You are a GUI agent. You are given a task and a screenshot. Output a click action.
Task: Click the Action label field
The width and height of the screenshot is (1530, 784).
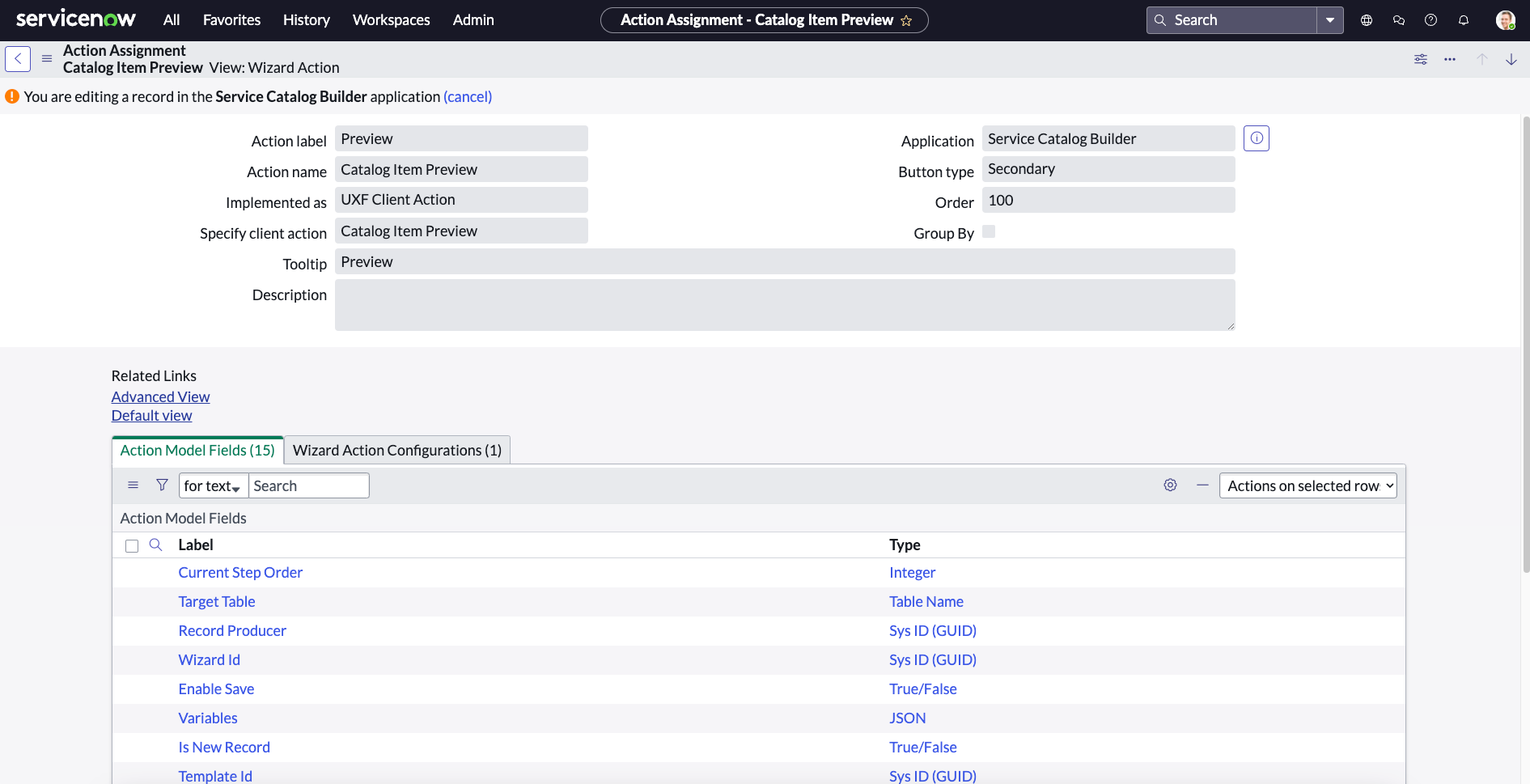(461, 139)
